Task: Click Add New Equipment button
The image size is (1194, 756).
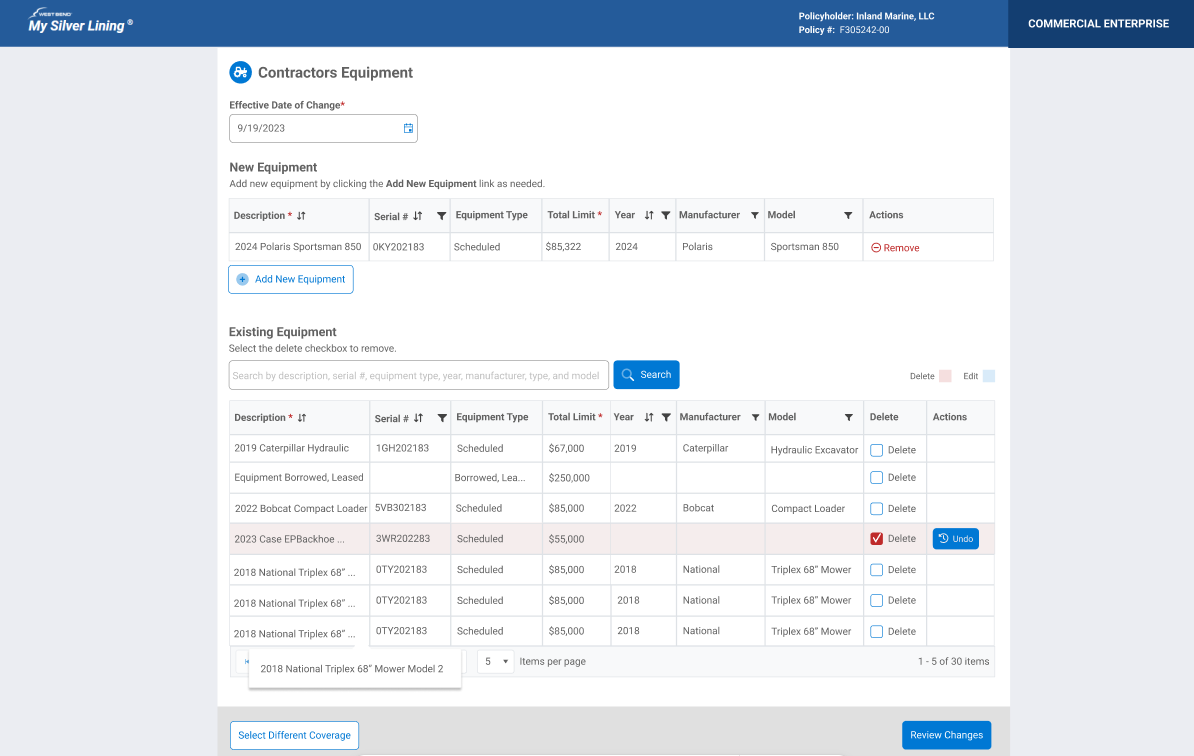Action: [x=291, y=279]
